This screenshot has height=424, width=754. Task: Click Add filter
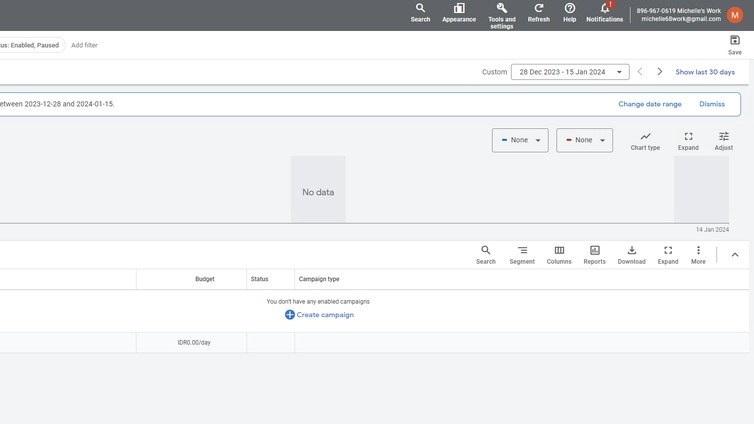tap(84, 45)
